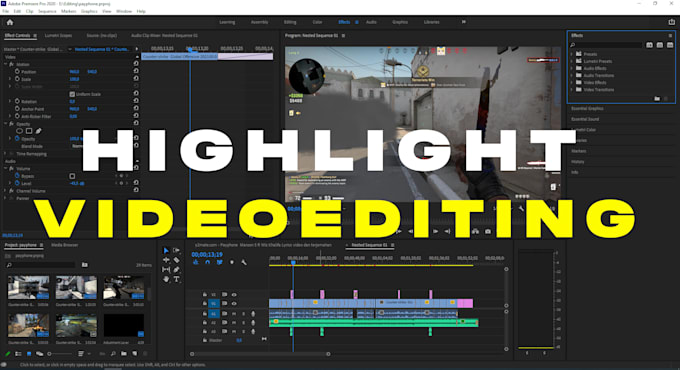
Task: Toggle V1 track output eye
Action: coord(234,304)
